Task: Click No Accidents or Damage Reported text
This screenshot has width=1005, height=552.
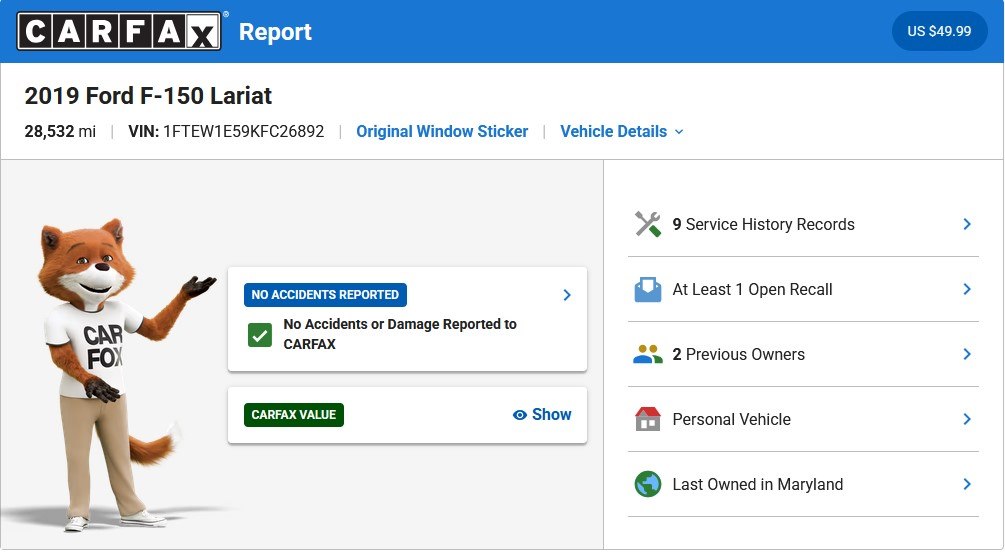Action: (x=400, y=334)
